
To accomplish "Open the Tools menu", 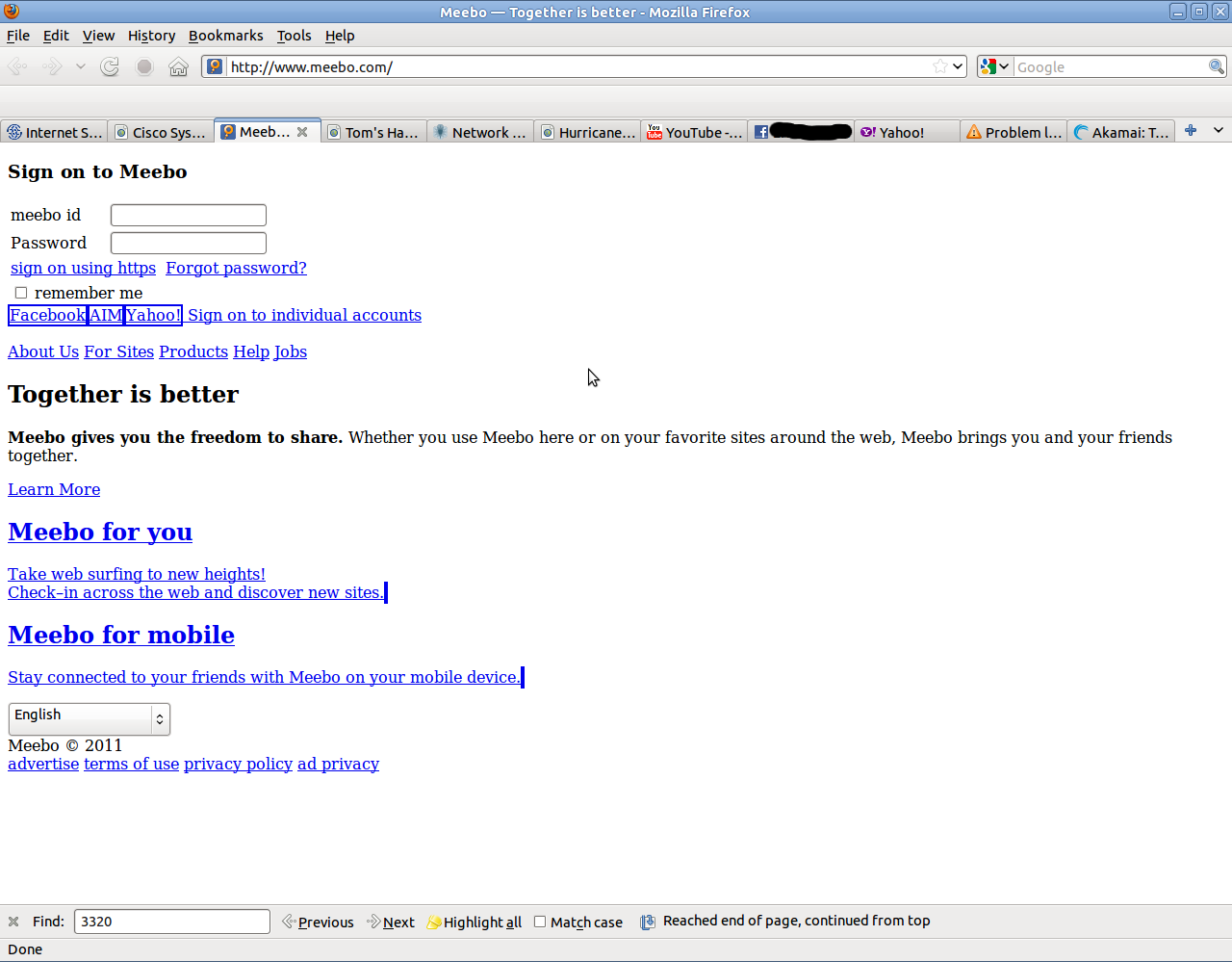I will [294, 36].
